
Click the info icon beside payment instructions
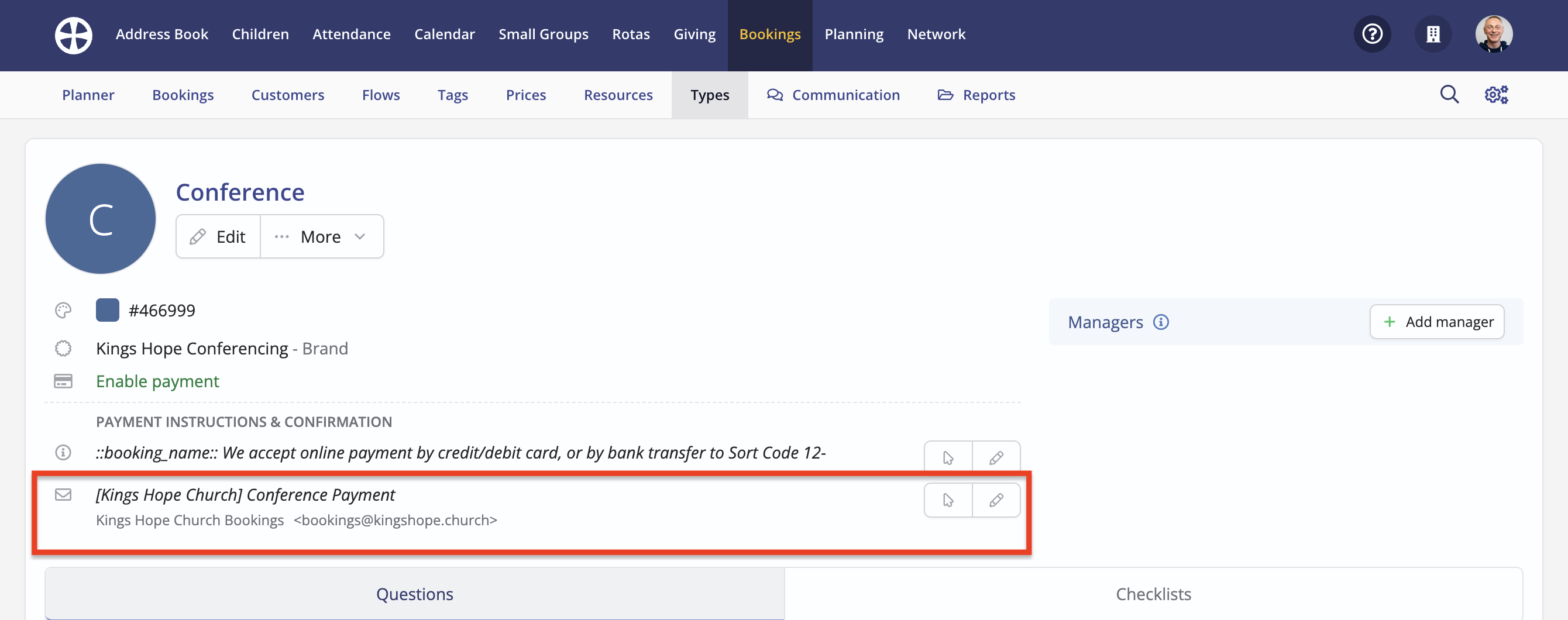[x=63, y=452]
